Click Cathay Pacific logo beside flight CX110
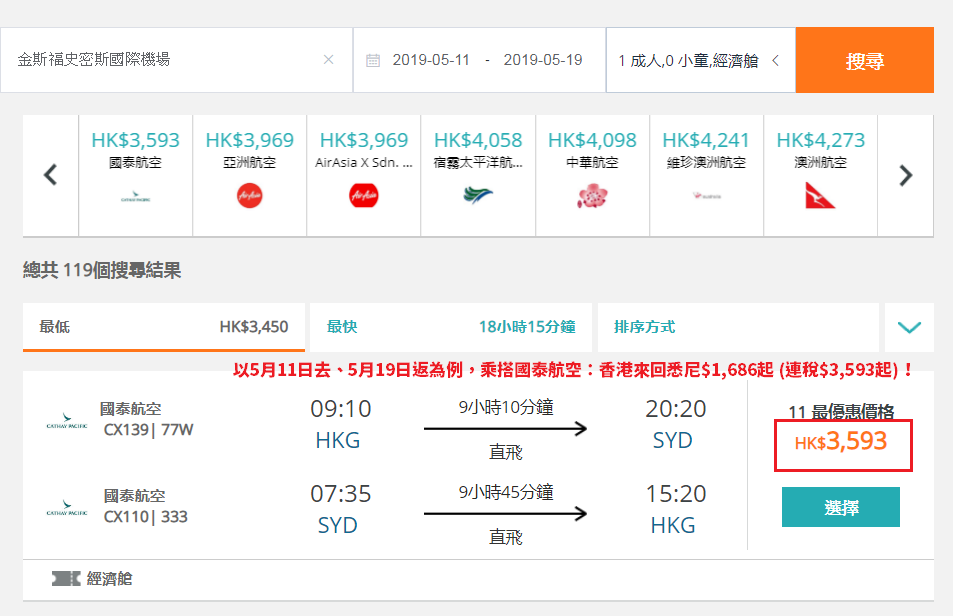This screenshot has height=616, width=953. 67,508
